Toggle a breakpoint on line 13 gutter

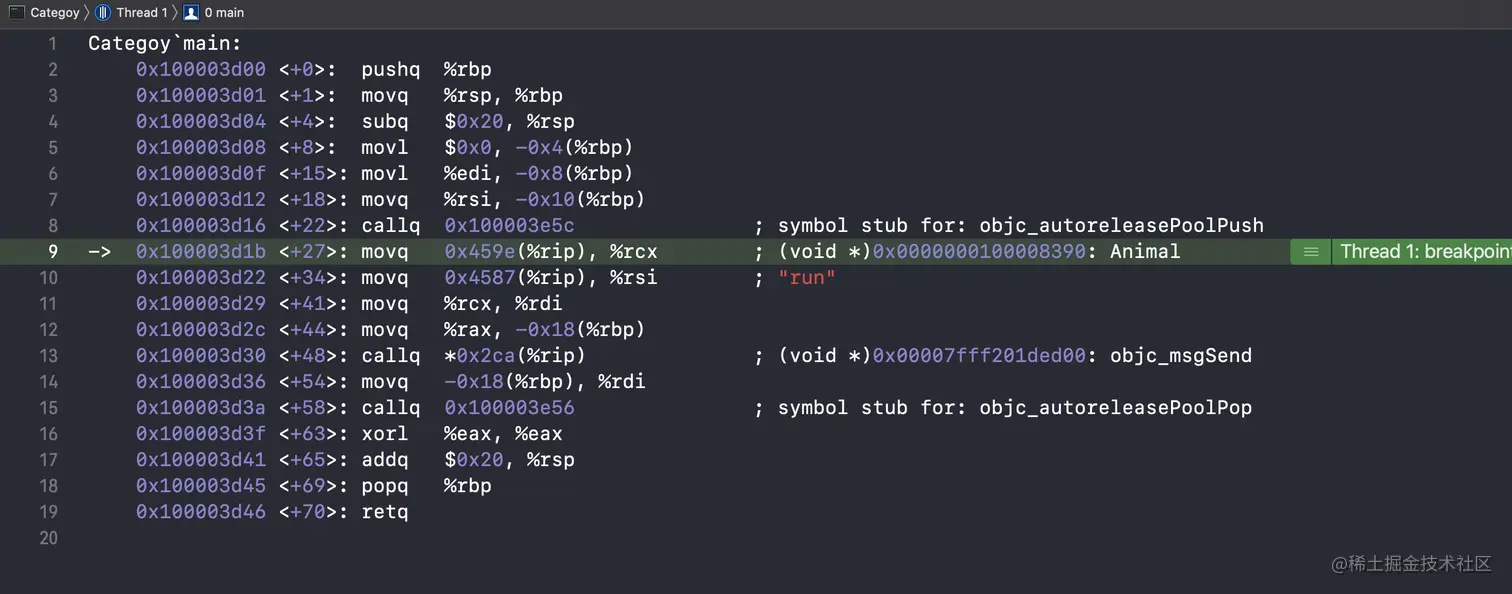(50, 356)
